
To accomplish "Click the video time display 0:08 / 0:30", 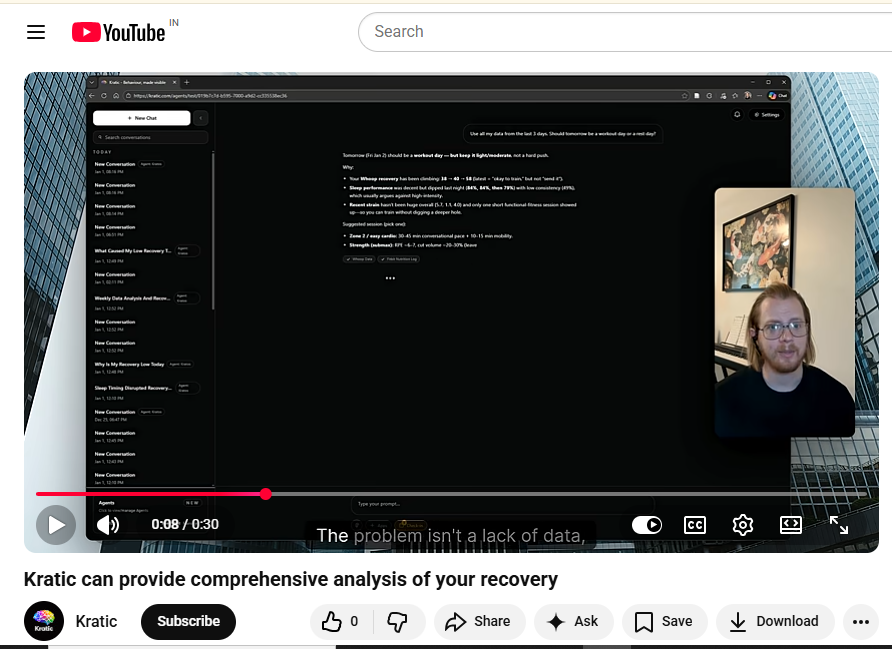I will coord(185,524).
